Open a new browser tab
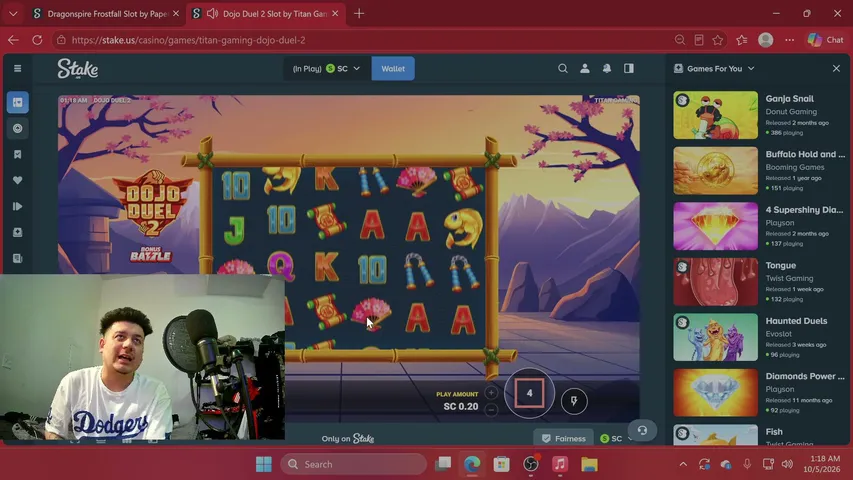The image size is (853, 480). 359,14
